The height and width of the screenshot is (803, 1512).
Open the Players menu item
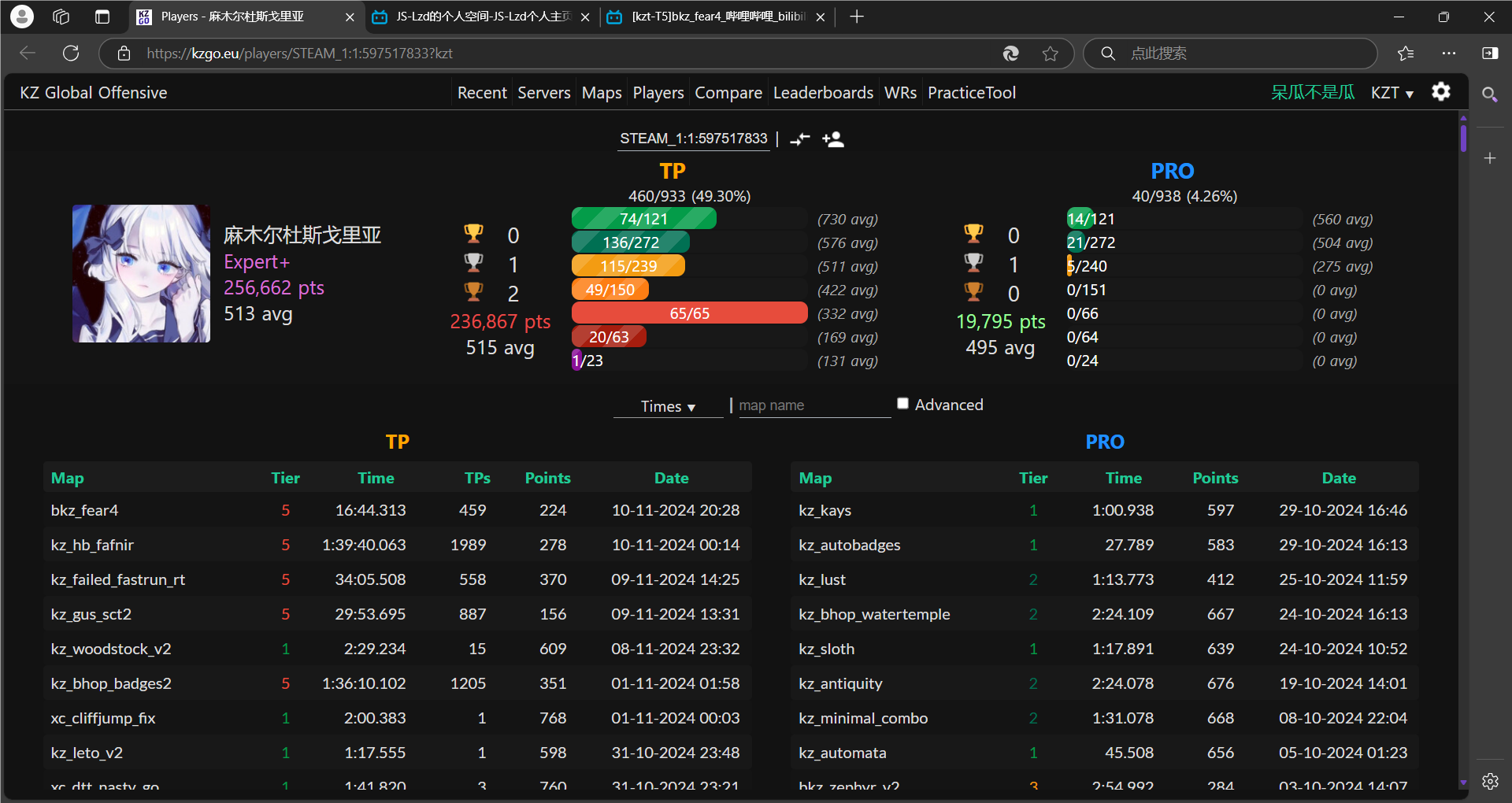point(658,93)
